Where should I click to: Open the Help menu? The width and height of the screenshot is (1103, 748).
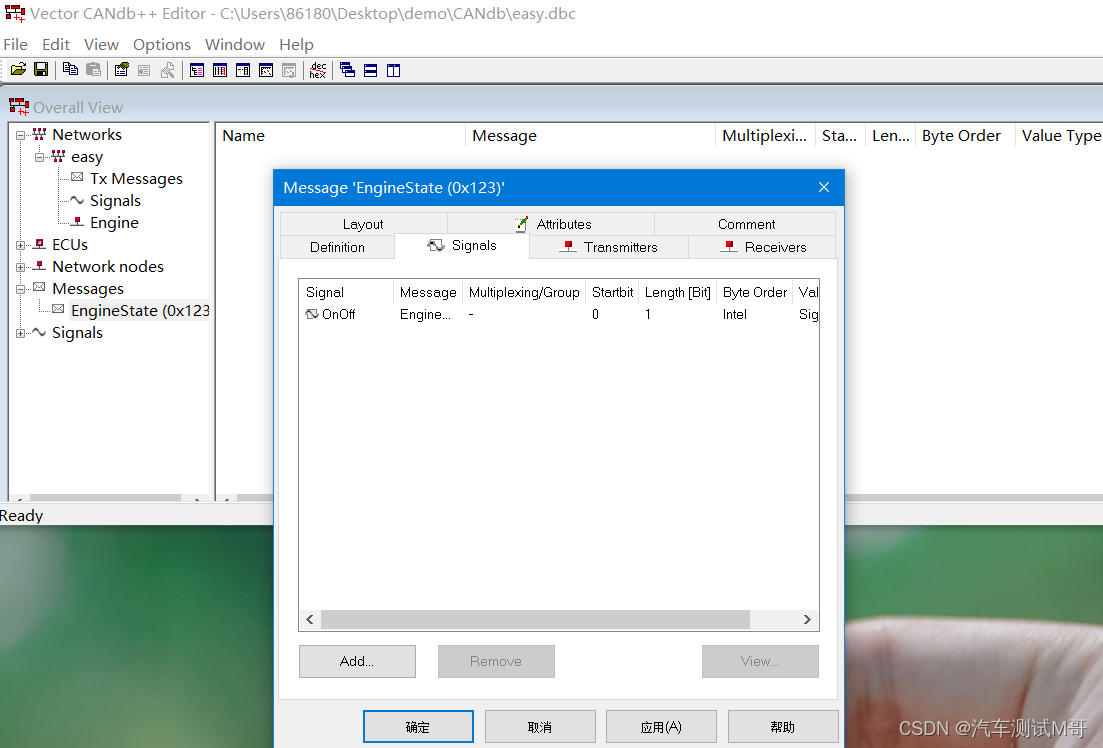point(296,44)
